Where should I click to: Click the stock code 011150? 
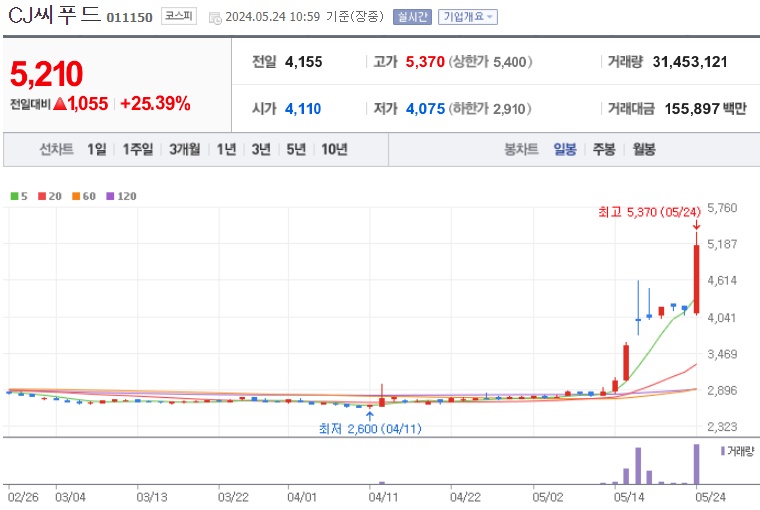[x=129, y=17]
